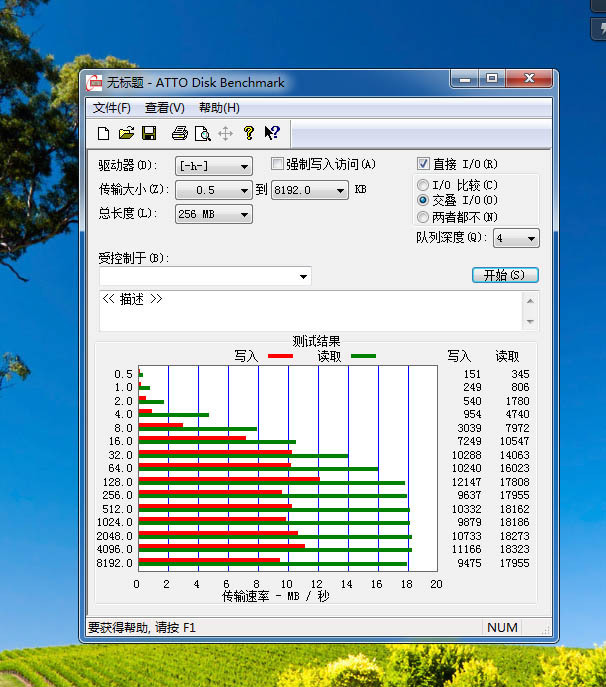Viewport: 606px width, 687px height.
Task: Click the 读取 results column header
Action: click(507, 356)
